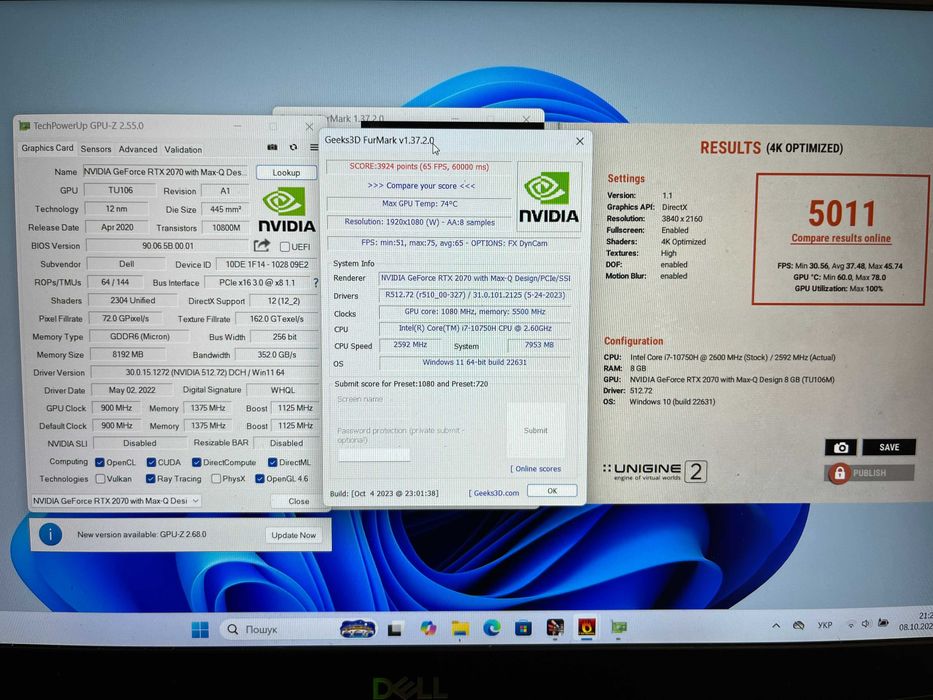Toggle CUDA checkbox
Image resolution: width=933 pixels, height=700 pixels.
point(151,462)
